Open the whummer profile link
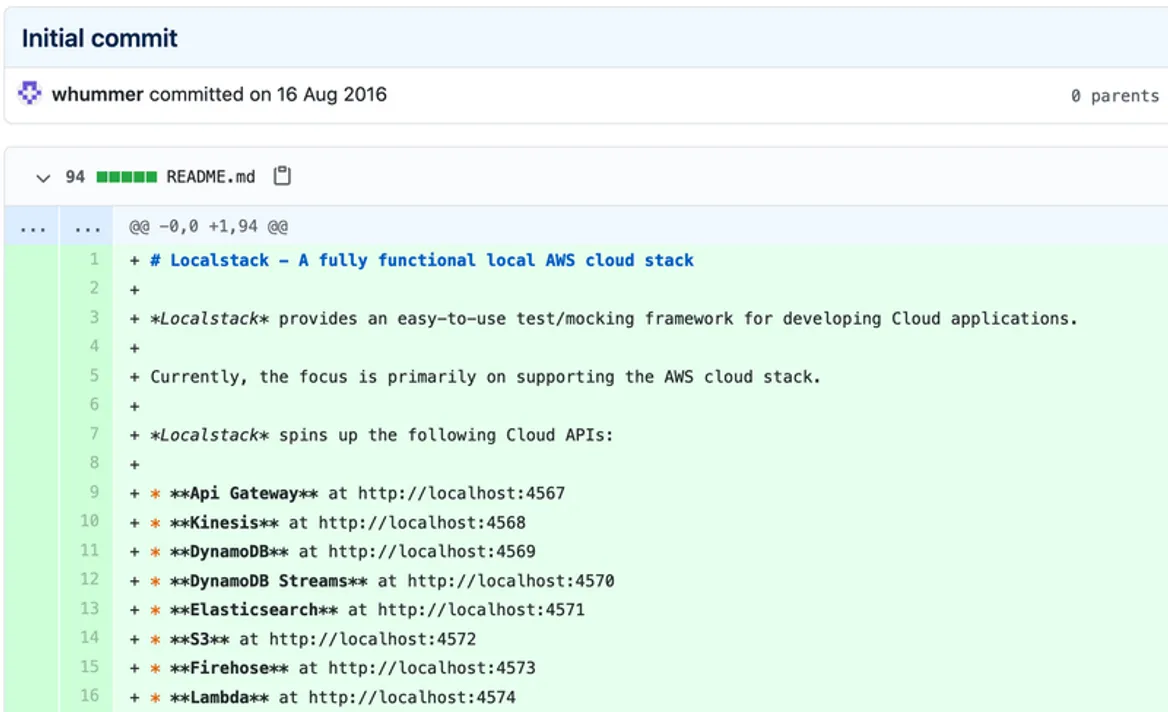Image resolution: width=1168 pixels, height=712 pixels. tap(97, 95)
